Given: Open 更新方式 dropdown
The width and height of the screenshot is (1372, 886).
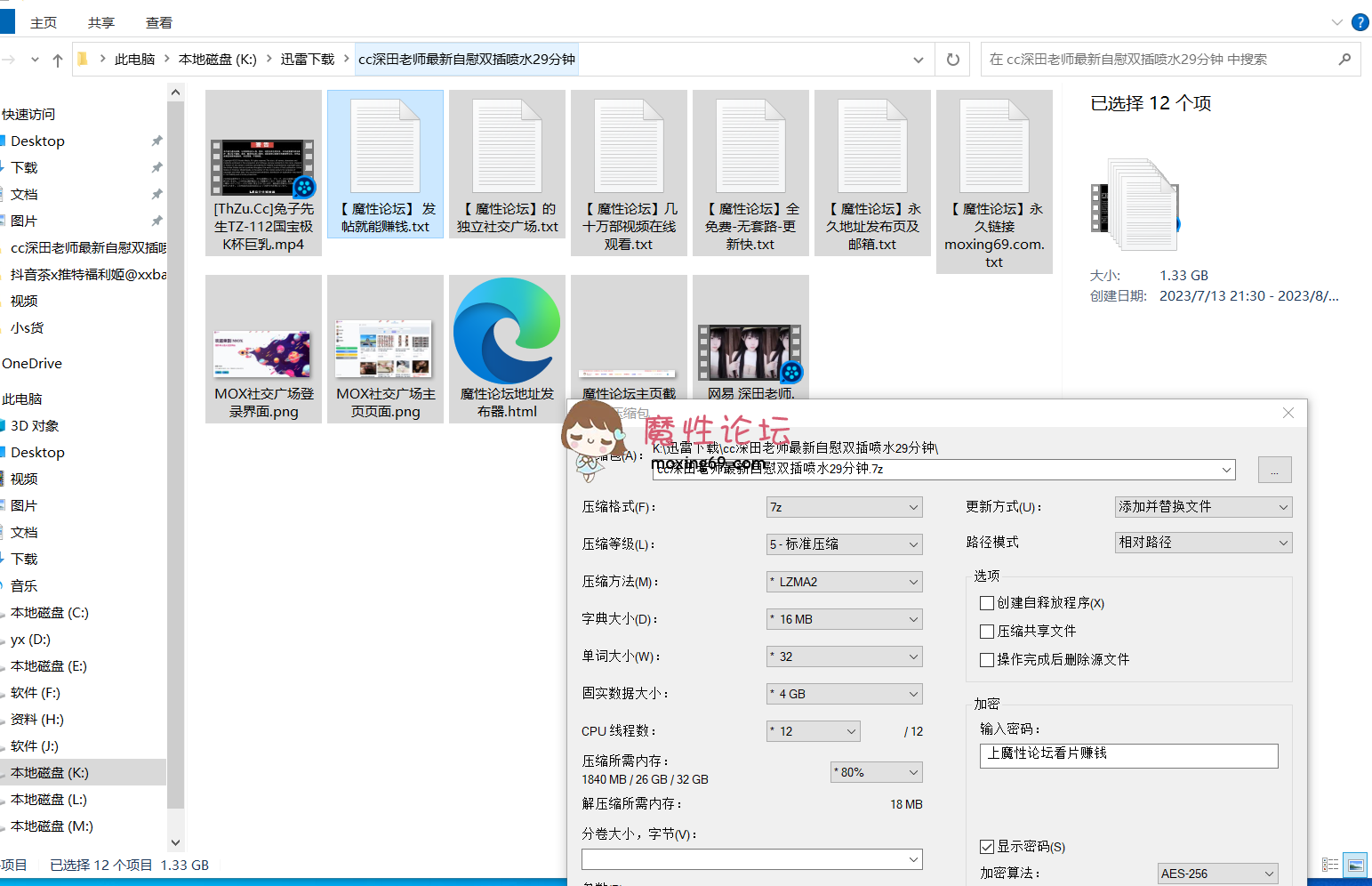Looking at the screenshot, I should (1203, 507).
